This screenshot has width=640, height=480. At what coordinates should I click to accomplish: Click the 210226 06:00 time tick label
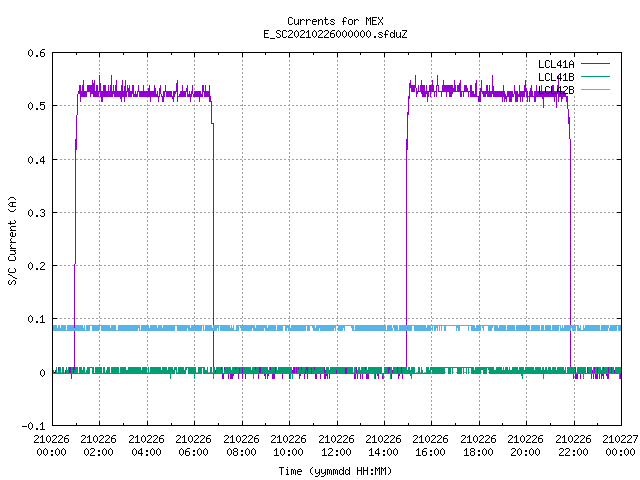tap(193, 446)
